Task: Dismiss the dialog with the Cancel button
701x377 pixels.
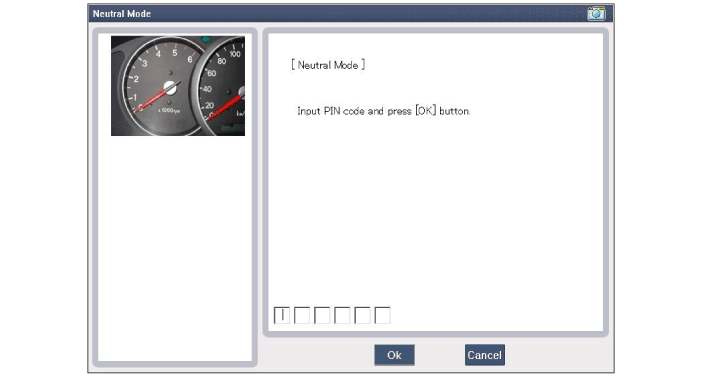Action: tap(485, 355)
